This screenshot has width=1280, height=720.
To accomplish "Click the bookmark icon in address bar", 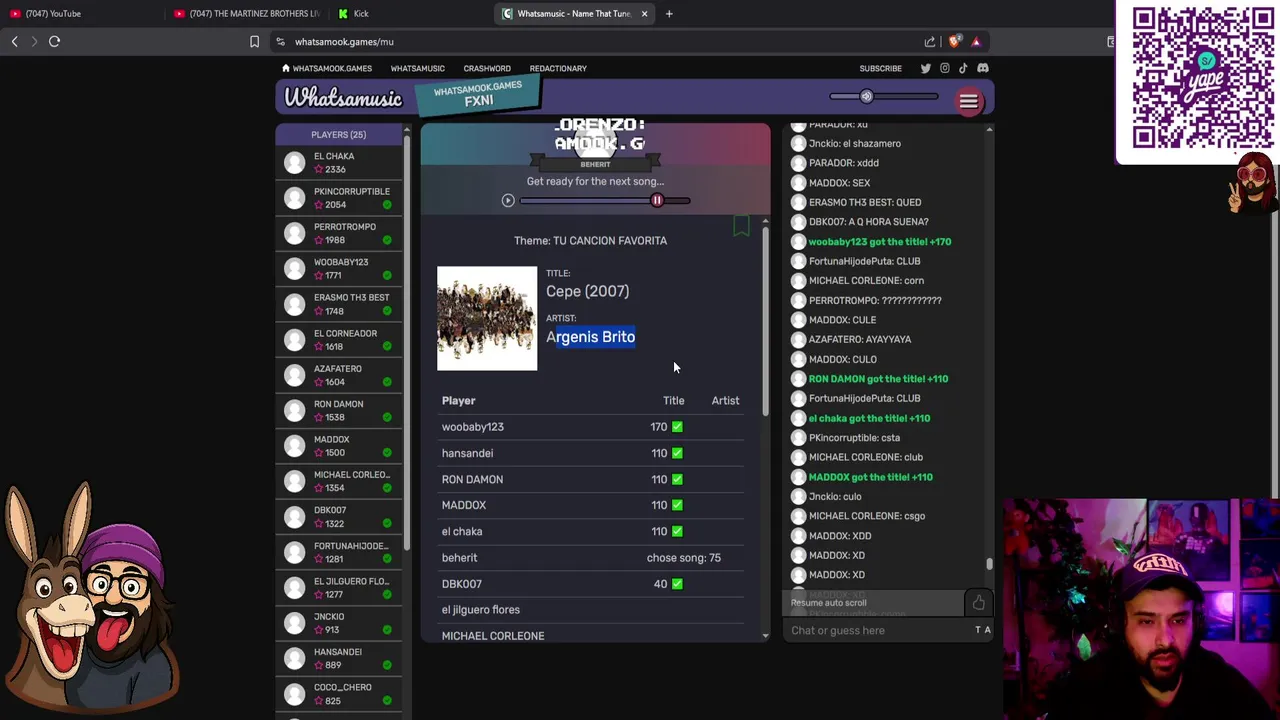I will 254,41.
